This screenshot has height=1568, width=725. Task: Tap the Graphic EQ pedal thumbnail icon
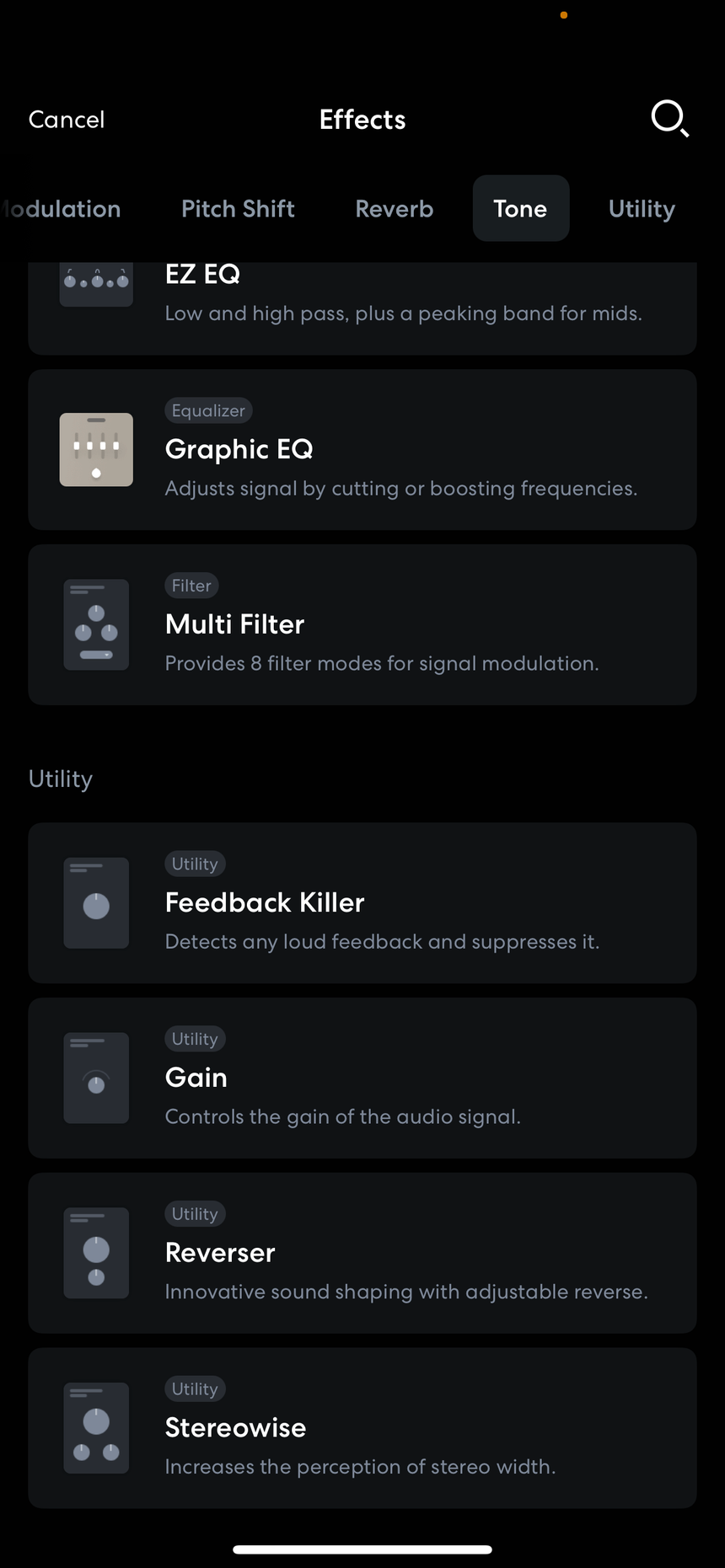coord(96,450)
